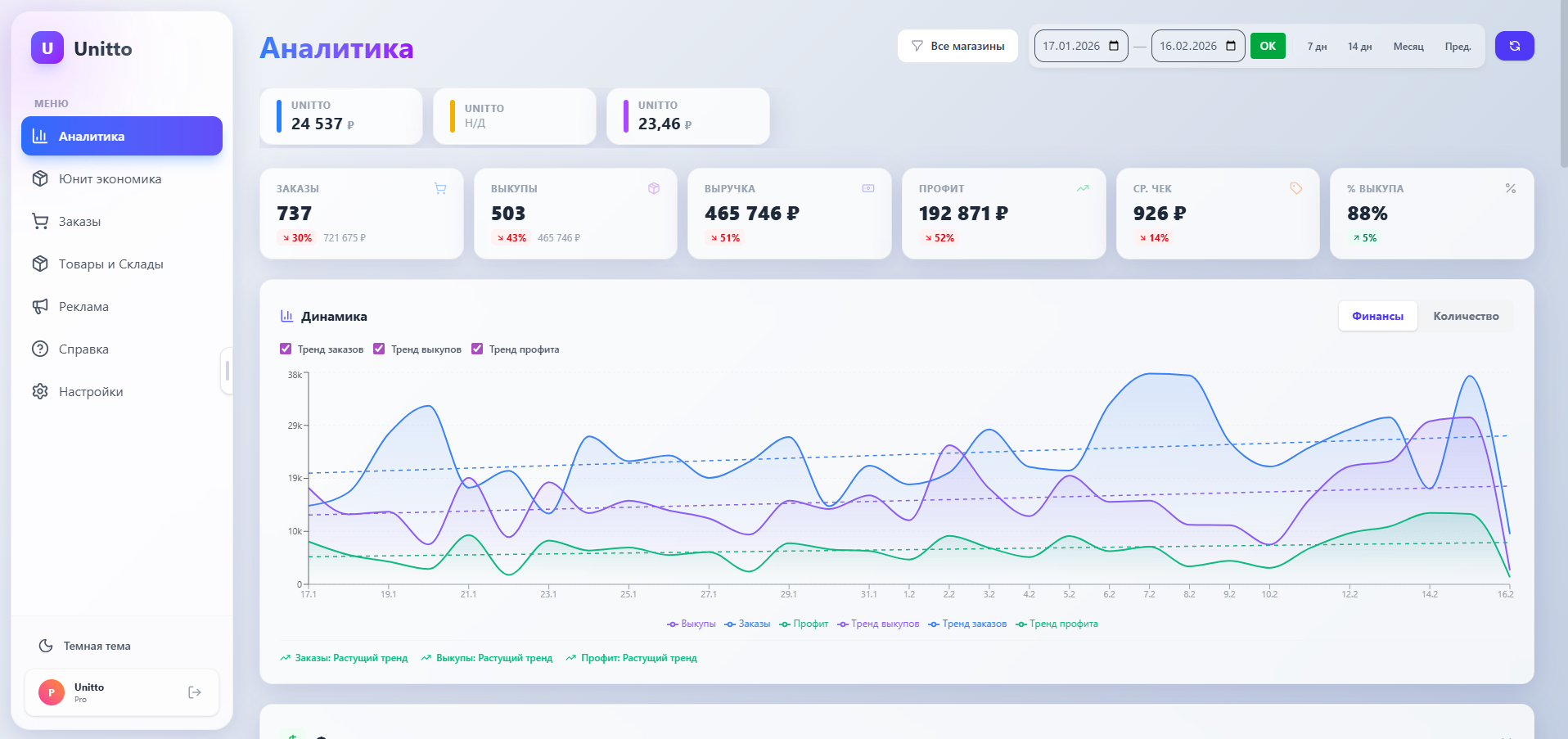The width and height of the screenshot is (1568, 739).
Task: Open Юнит экономика in the sidebar menu
Action: (110, 178)
